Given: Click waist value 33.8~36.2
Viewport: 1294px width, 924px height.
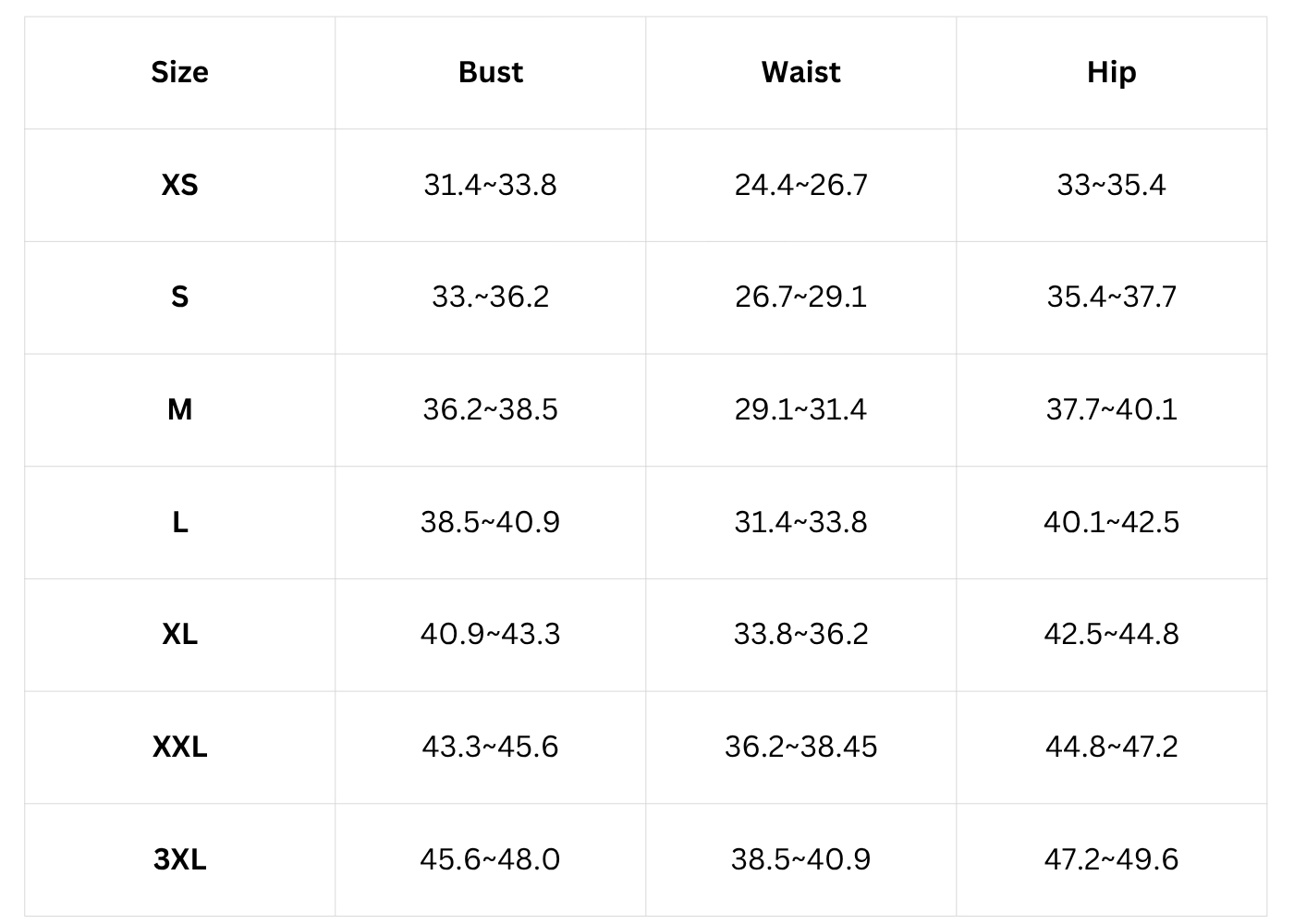Looking at the screenshot, I should pos(800,634).
